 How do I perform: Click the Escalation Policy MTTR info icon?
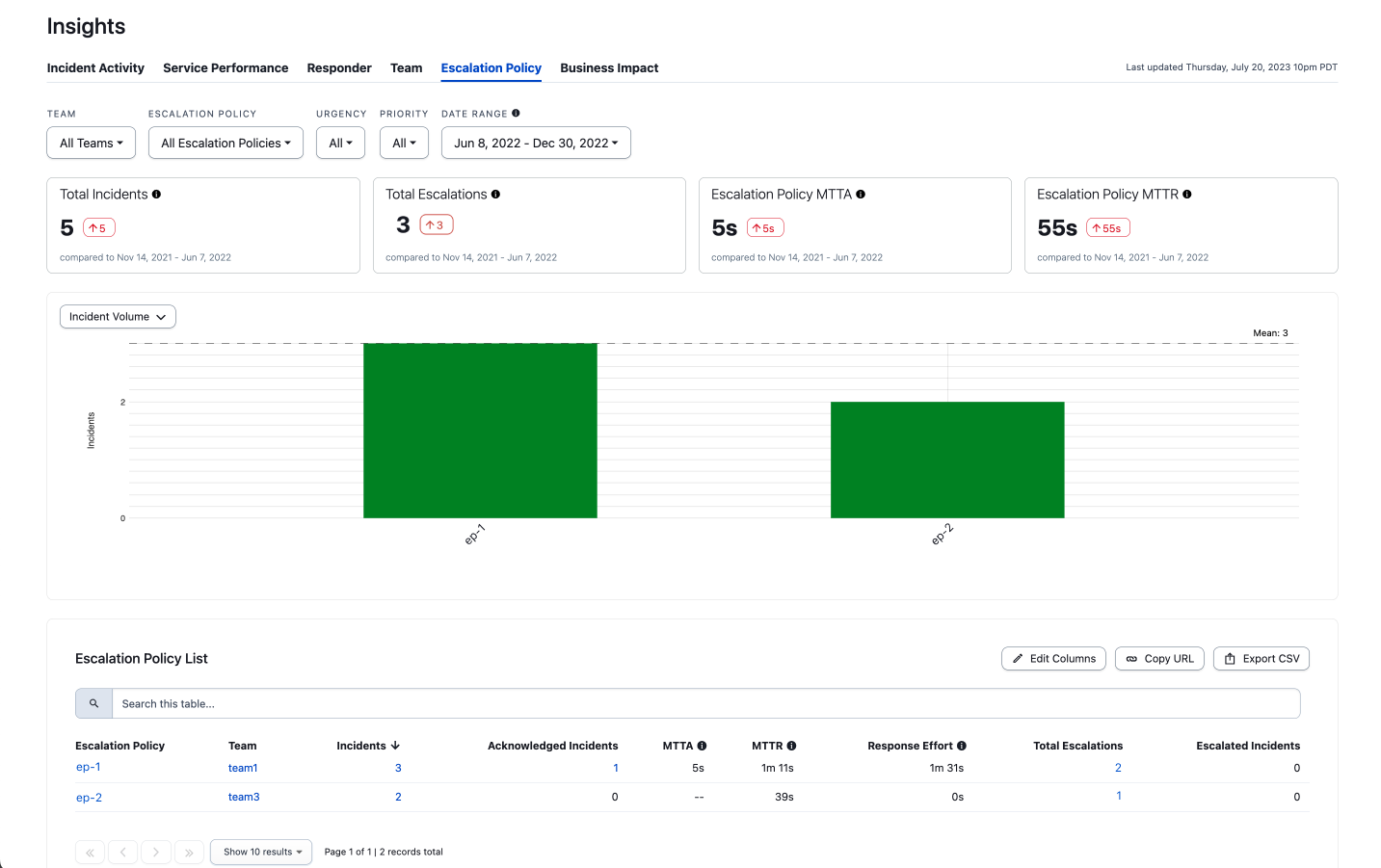pyautogui.click(x=1187, y=195)
